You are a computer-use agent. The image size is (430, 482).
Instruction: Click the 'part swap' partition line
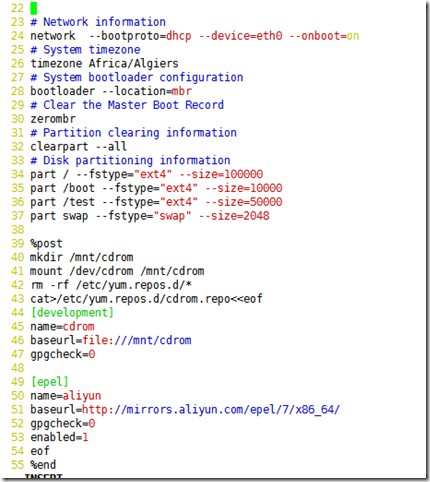click(150, 216)
